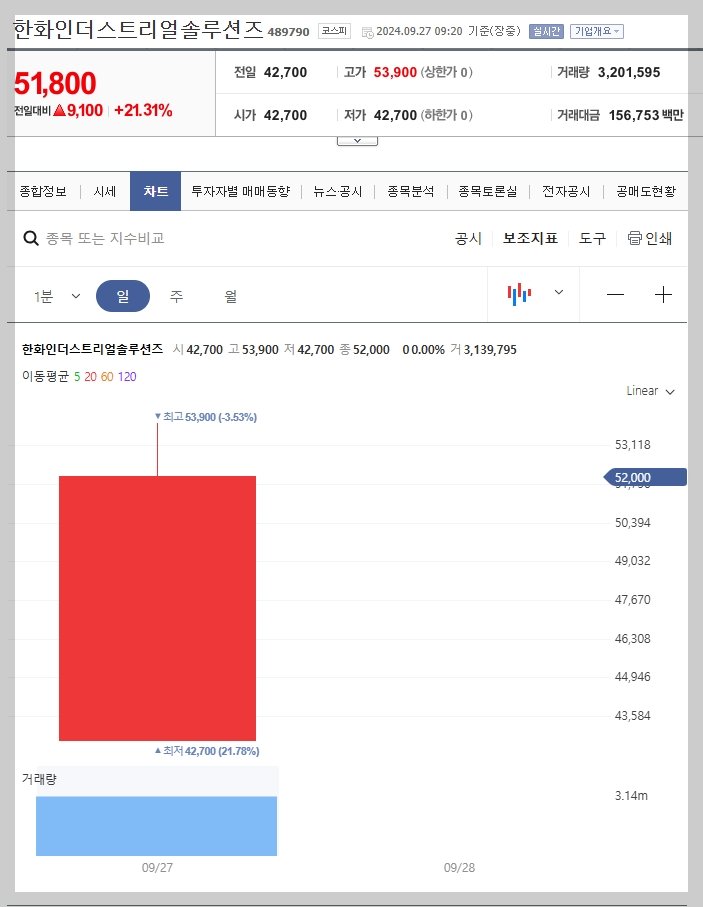703x907 pixels.
Task: Click the stock code 489790
Action: (288, 32)
